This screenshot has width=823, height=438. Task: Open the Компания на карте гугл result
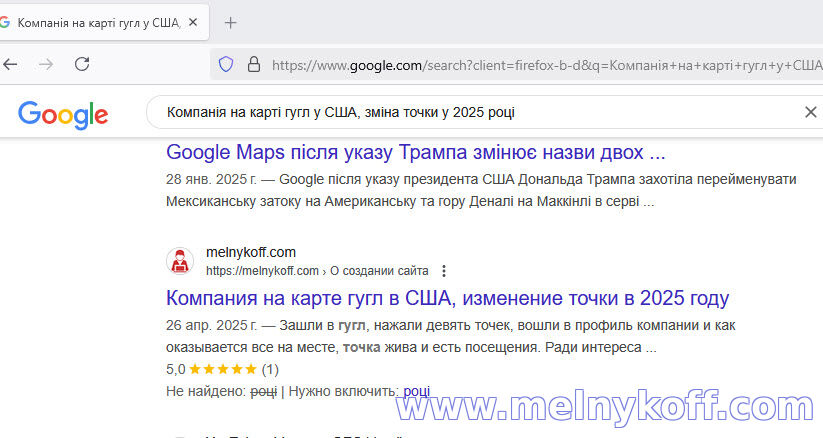(447, 298)
